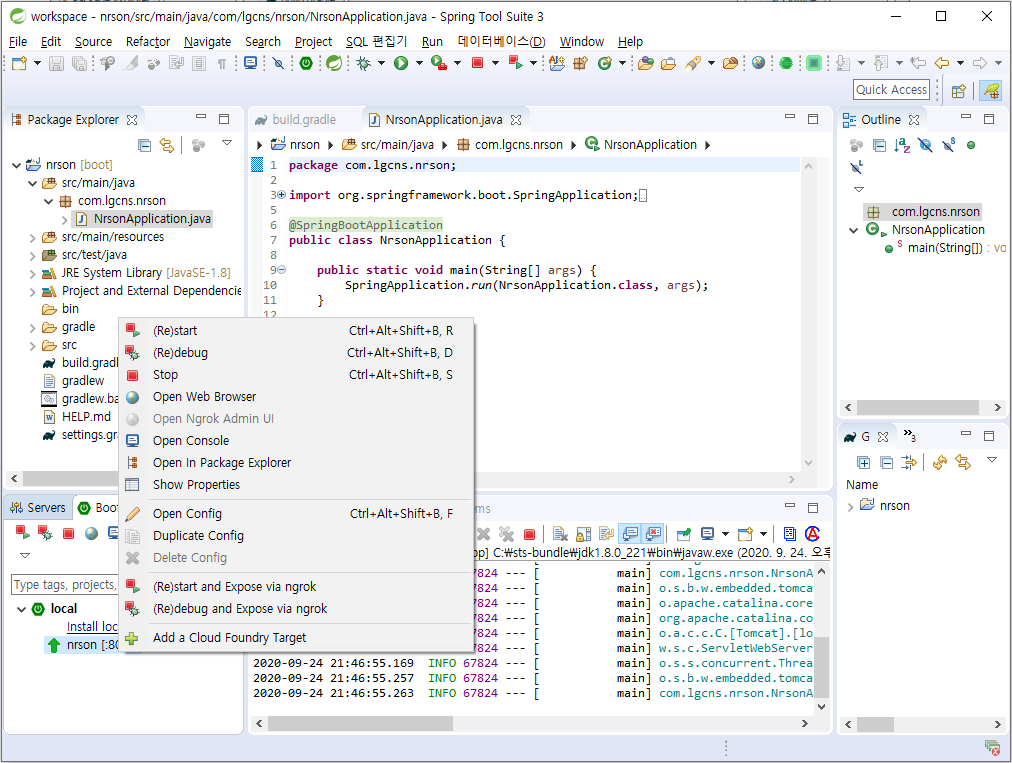Open the Run button dropdown arrow
This screenshot has width=1012, height=763.
pyautogui.click(x=419, y=63)
